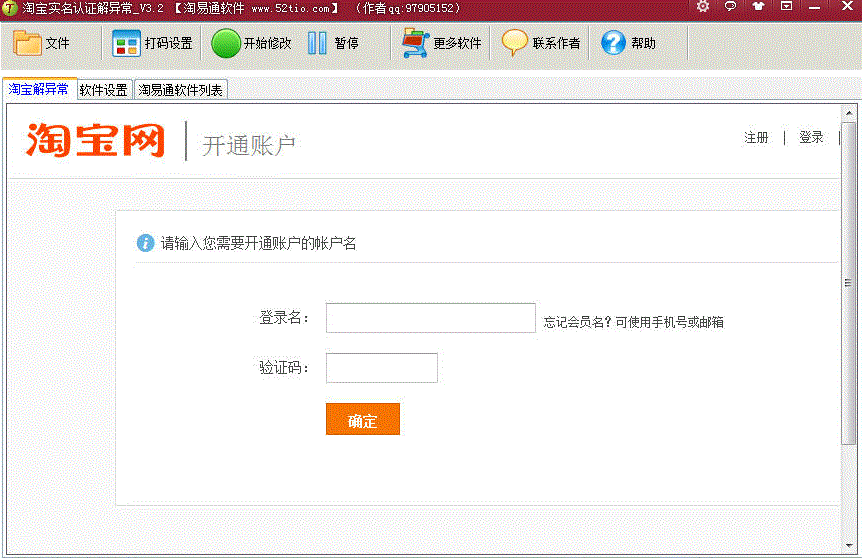Click the app logo in title bar
Screen dimensions: 862x558
10,8
